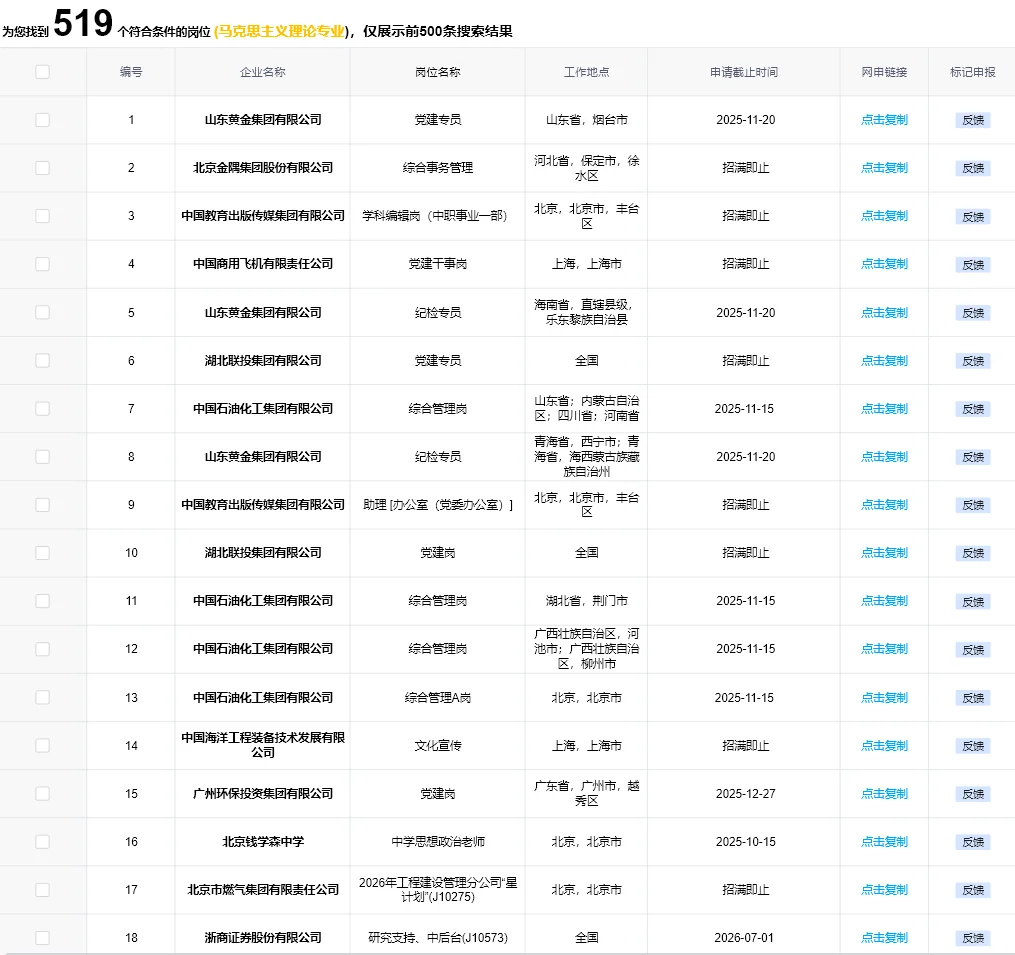Click position name 文化宣传
The image size is (1015, 955).
pyautogui.click(x=438, y=745)
